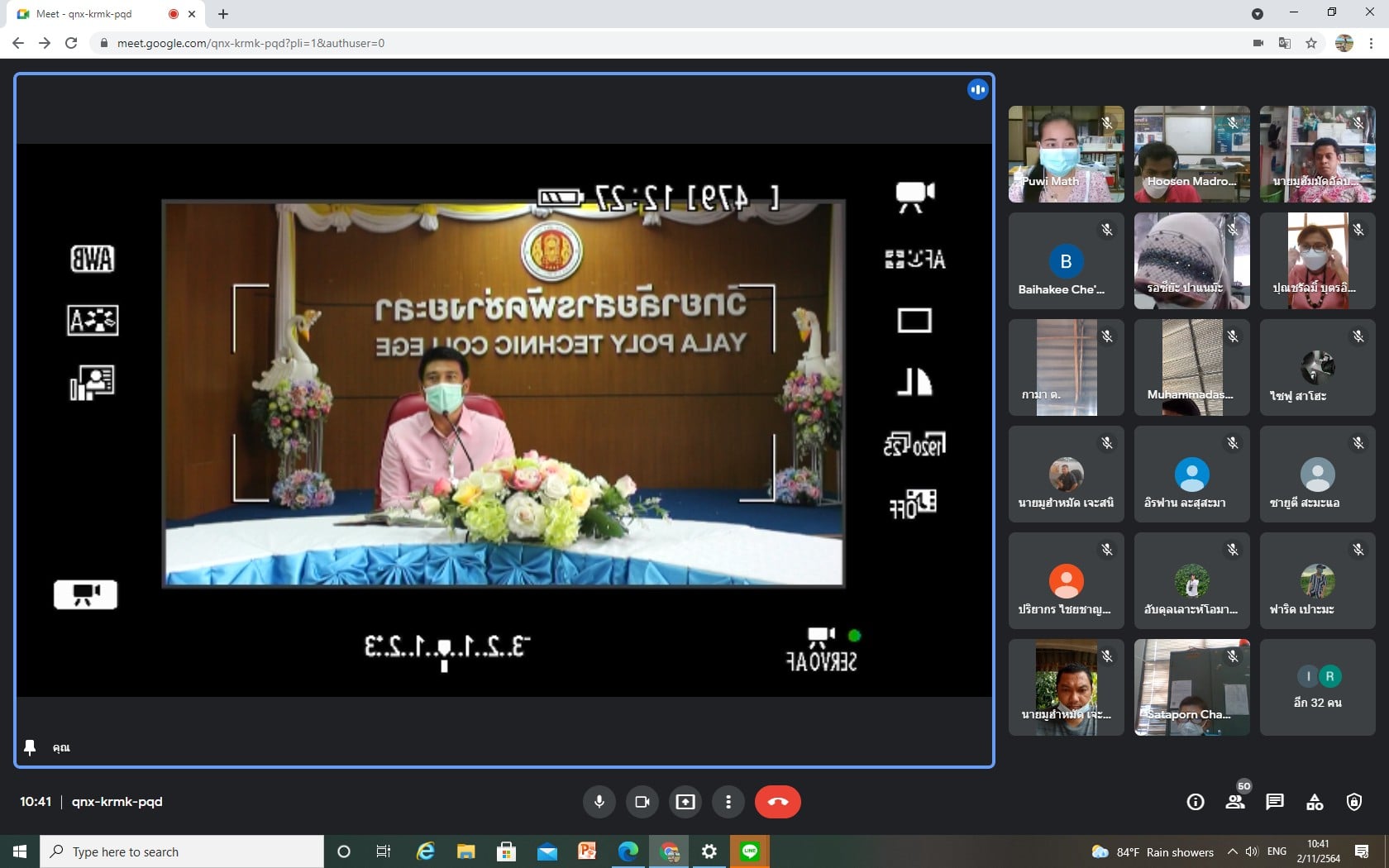Click the blue audio indicator on main video
This screenshot has width=1389, height=868.
[978, 89]
